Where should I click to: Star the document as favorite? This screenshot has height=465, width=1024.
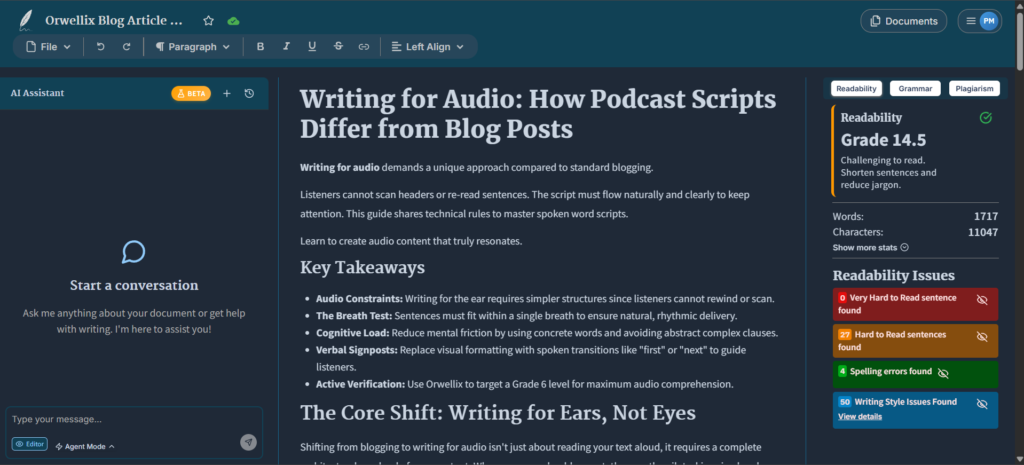point(208,21)
